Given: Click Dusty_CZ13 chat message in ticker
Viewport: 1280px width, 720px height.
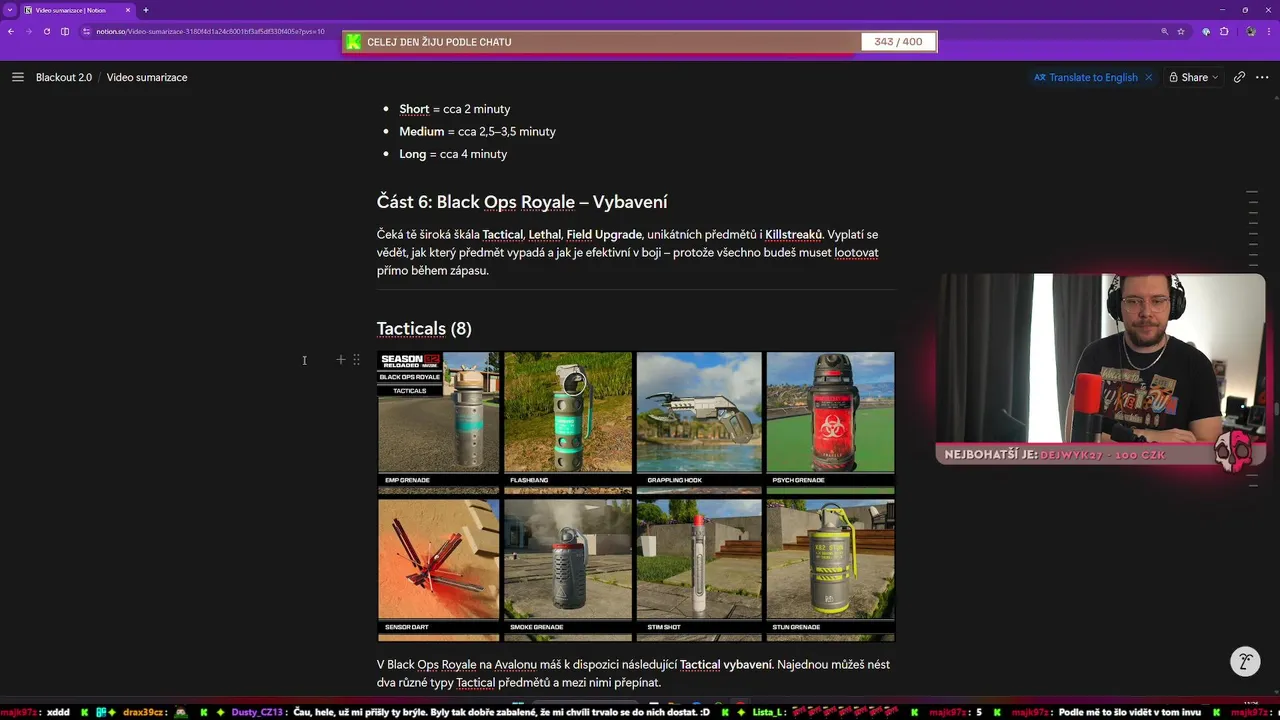Looking at the screenshot, I should 471,712.
